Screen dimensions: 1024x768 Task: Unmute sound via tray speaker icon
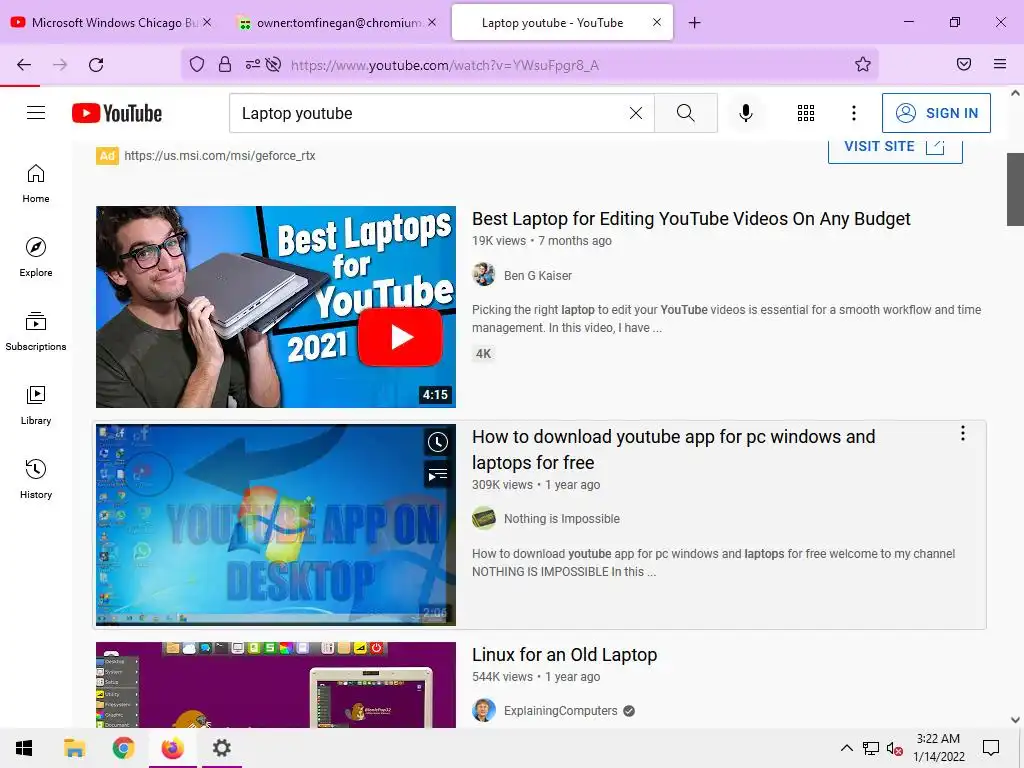pos(895,748)
